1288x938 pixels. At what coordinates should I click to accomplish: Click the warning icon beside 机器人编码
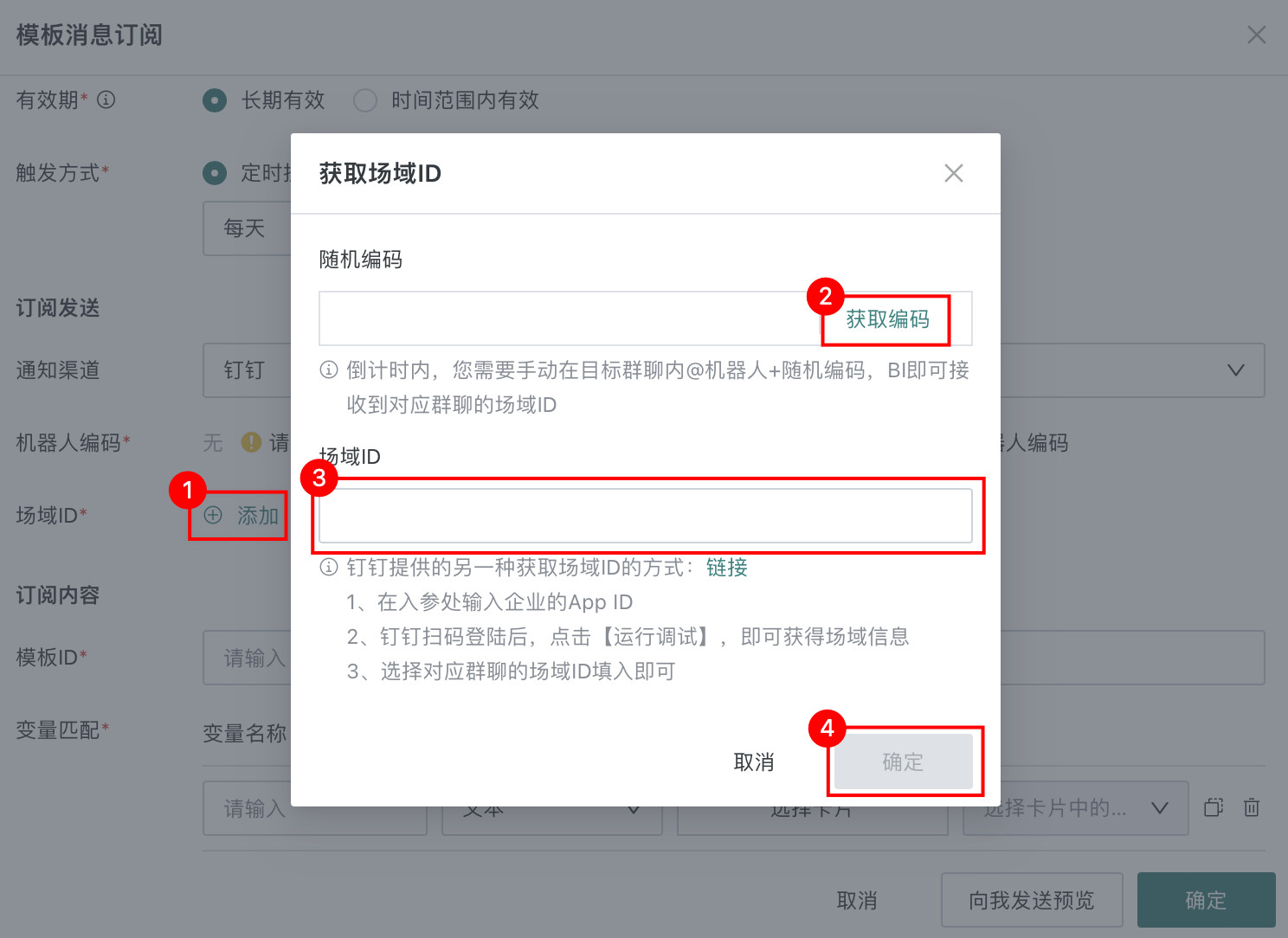pos(251,442)
